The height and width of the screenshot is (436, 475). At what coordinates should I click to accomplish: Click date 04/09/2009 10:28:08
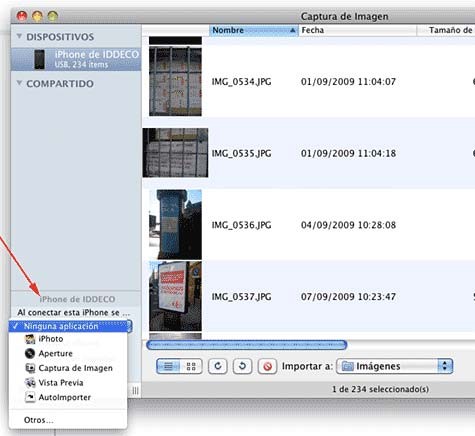click(x=348, y=225)
